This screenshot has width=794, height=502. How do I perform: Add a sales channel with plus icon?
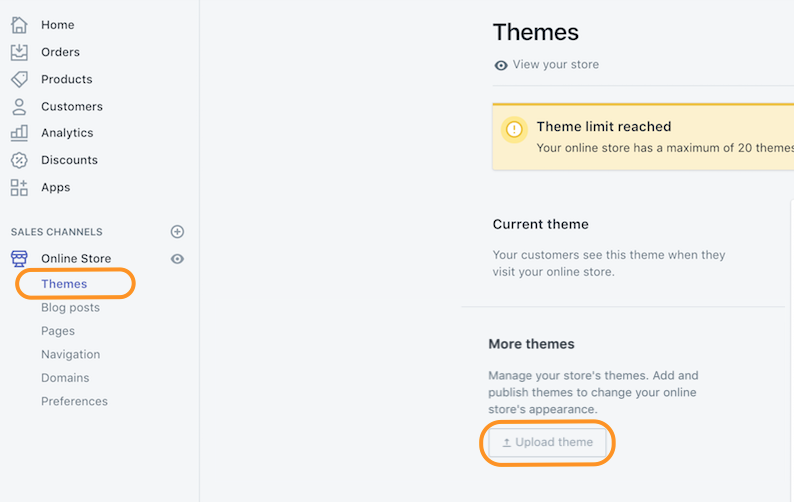point(177,232)
